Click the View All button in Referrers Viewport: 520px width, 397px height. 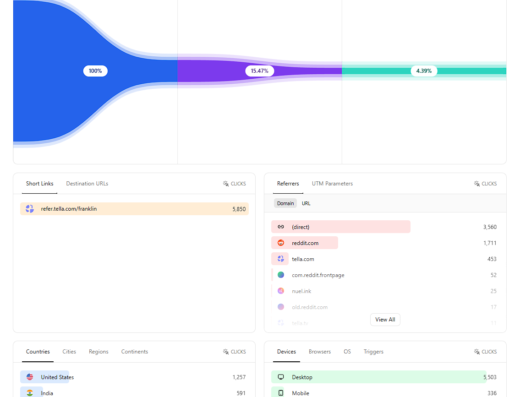[x=385, y=320]
